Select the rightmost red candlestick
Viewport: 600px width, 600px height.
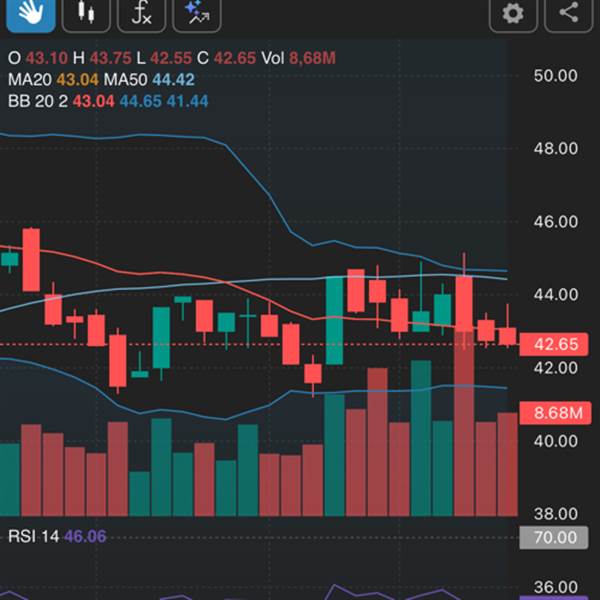pos(507,336)
